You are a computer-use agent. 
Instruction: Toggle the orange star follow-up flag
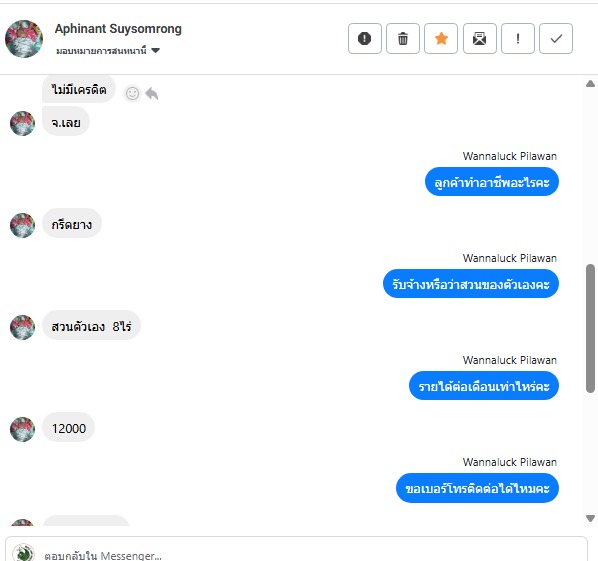pyautogui.click(x=441, y=39)
